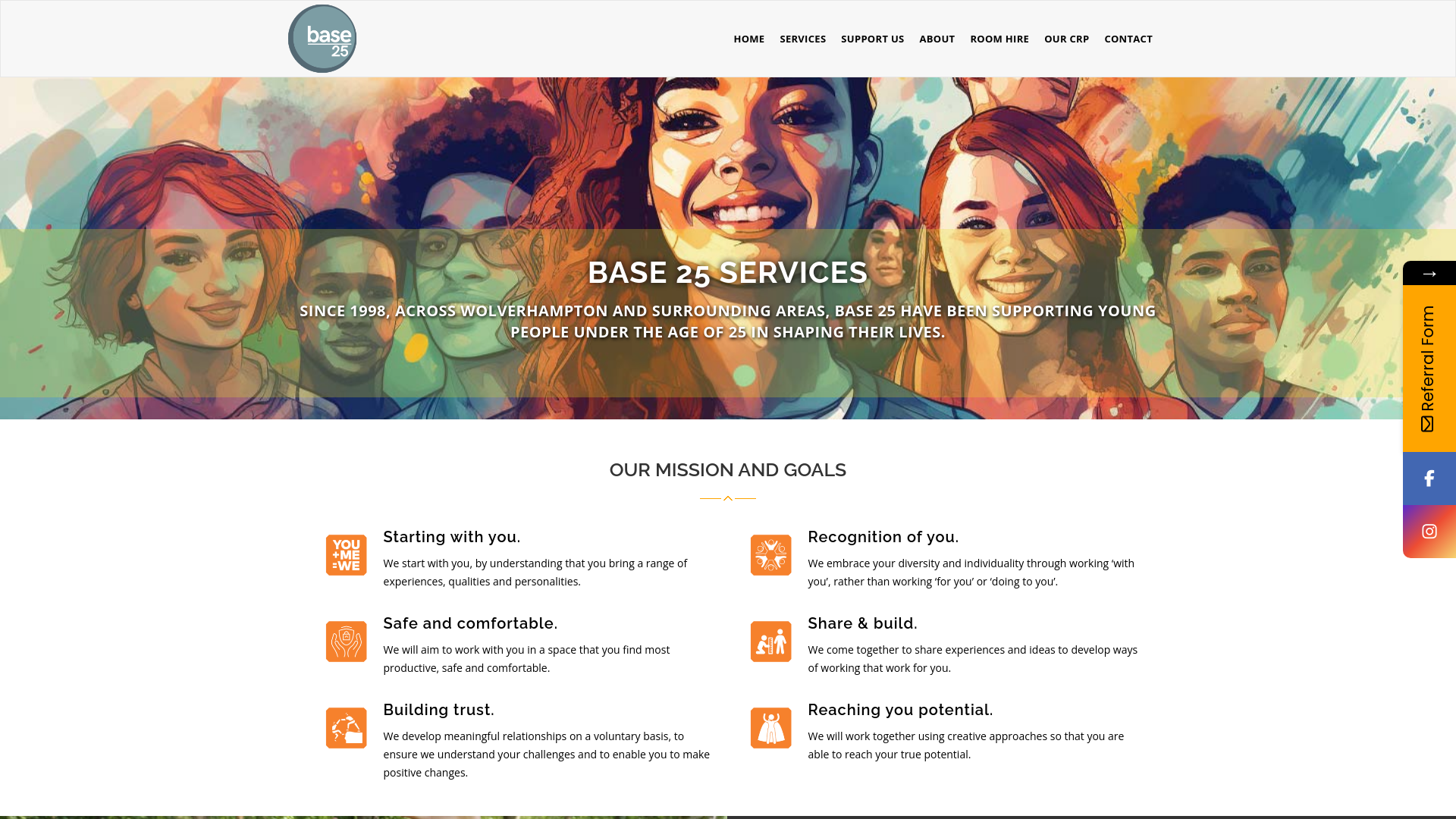Select 'Safe and comfortable.' heading
The height and width of the screenshot is (819, 1456).
click(x=470, y=623)
